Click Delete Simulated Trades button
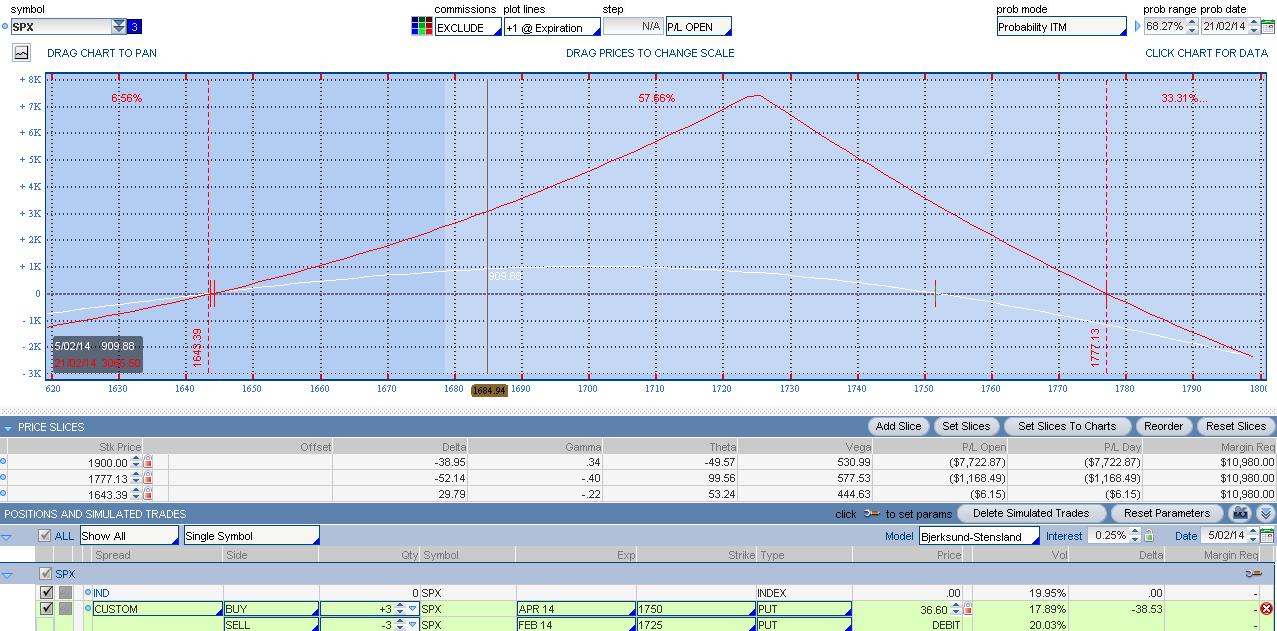This screenshot has width=1277, height=631. click(x=1030, y=513)
